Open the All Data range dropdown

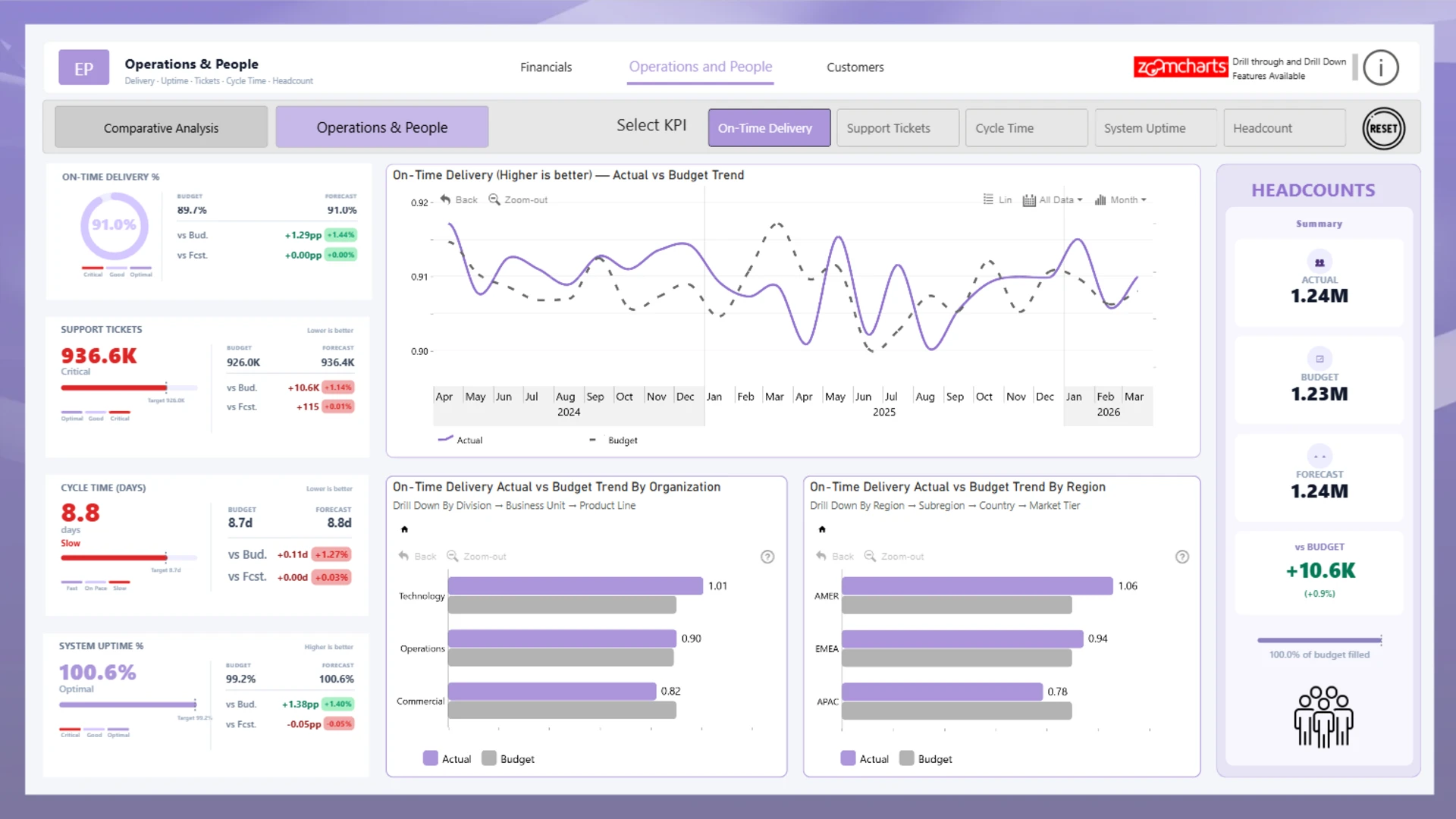point(1053,199)
